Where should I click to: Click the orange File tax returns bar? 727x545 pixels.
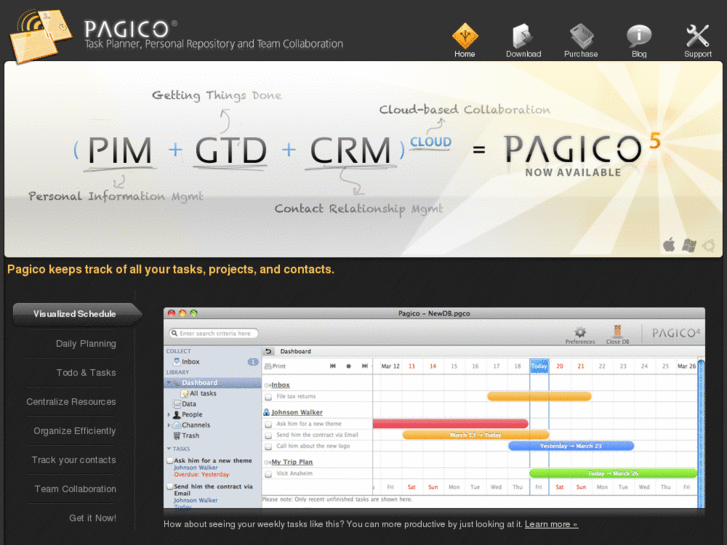point(539,396)
